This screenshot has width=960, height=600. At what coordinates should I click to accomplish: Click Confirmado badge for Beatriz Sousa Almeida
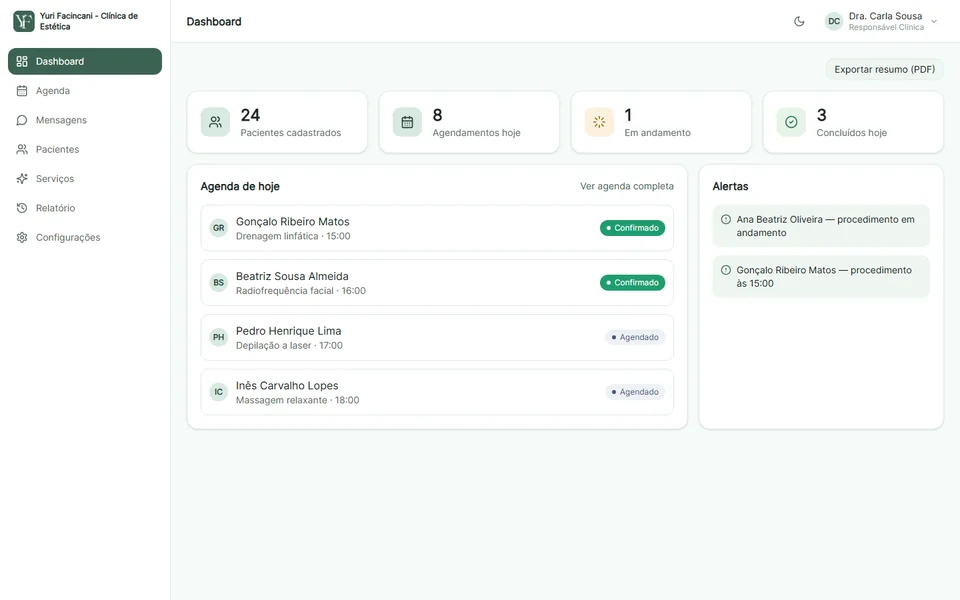coord(632,283)
